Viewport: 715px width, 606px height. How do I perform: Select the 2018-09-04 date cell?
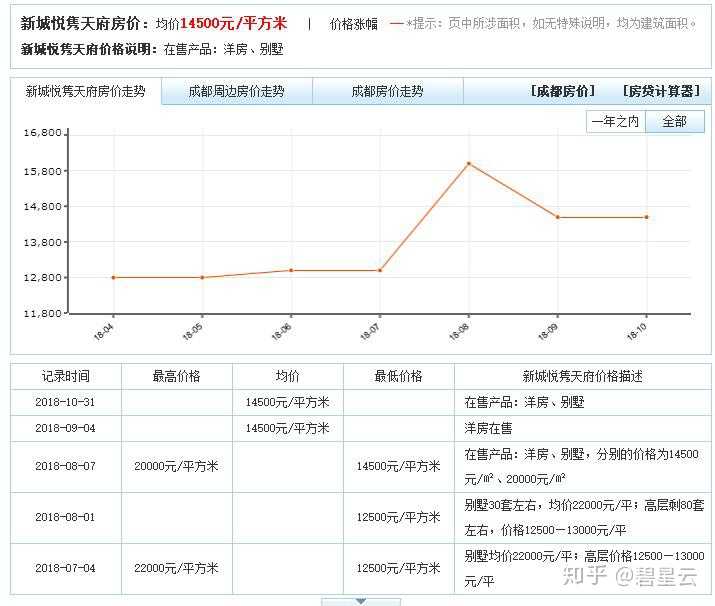coord(65,428)
